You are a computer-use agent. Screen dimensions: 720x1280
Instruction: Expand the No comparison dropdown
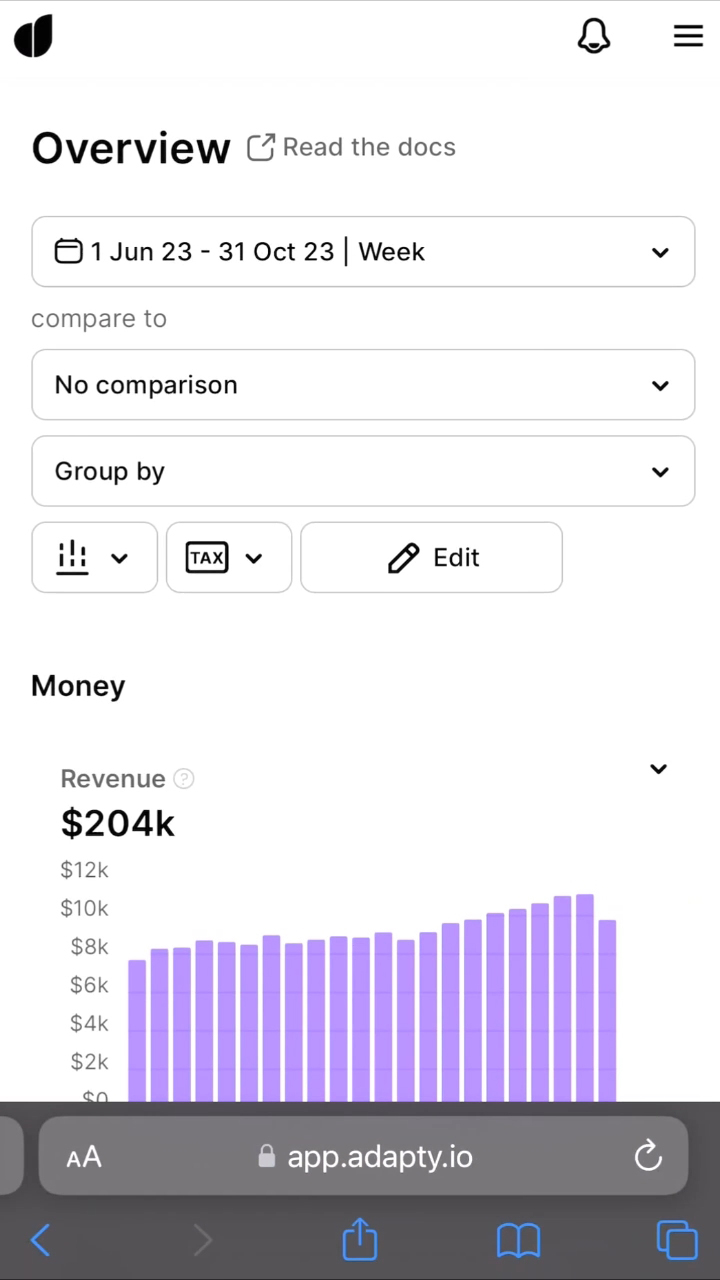click(x=363, y=385)
